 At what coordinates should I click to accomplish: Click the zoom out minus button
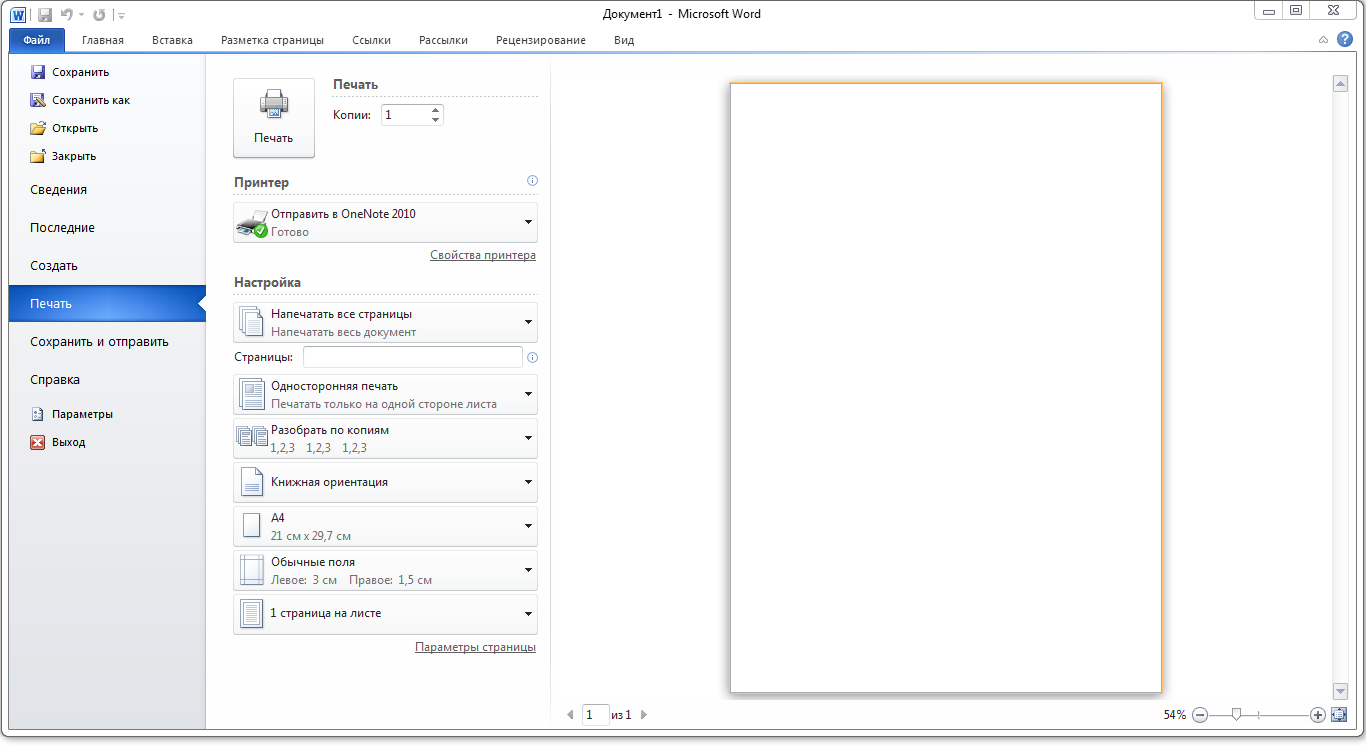click(1200, 715)
